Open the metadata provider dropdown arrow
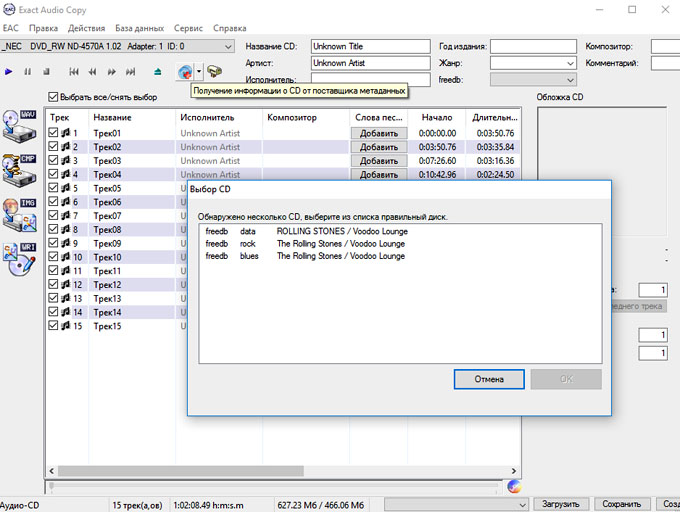The width and height of the screenshot is (680, 512). (199, 72)
